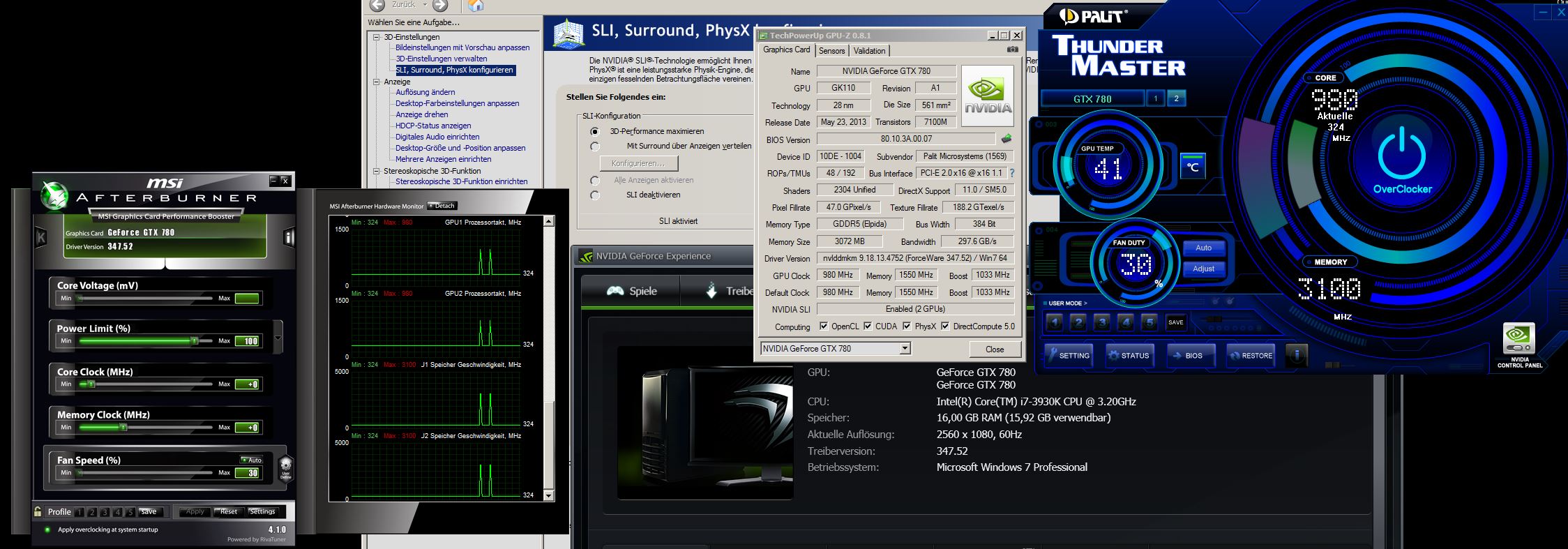The width and height of the screenshot is (1568, 549).
Task: Collapse the 3D-Einstellungen tree node
Action: tap(377, 37)
